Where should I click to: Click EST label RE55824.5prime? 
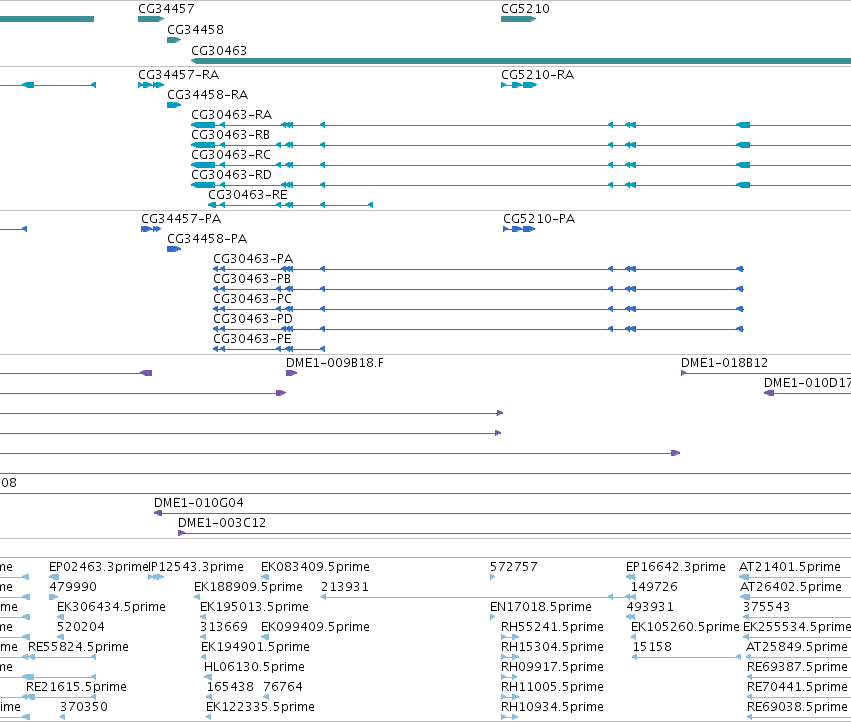point(79,648)
